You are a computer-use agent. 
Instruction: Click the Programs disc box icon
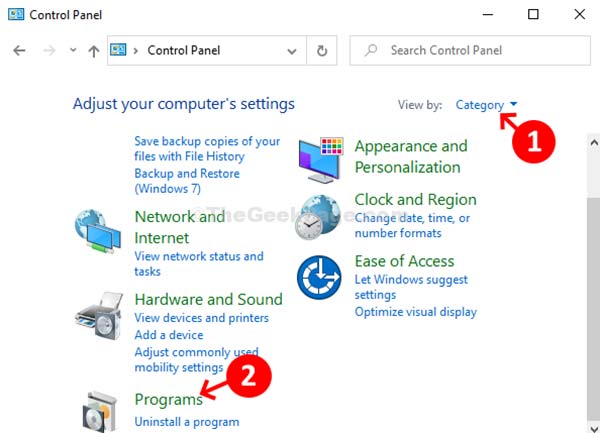point(99,412)
